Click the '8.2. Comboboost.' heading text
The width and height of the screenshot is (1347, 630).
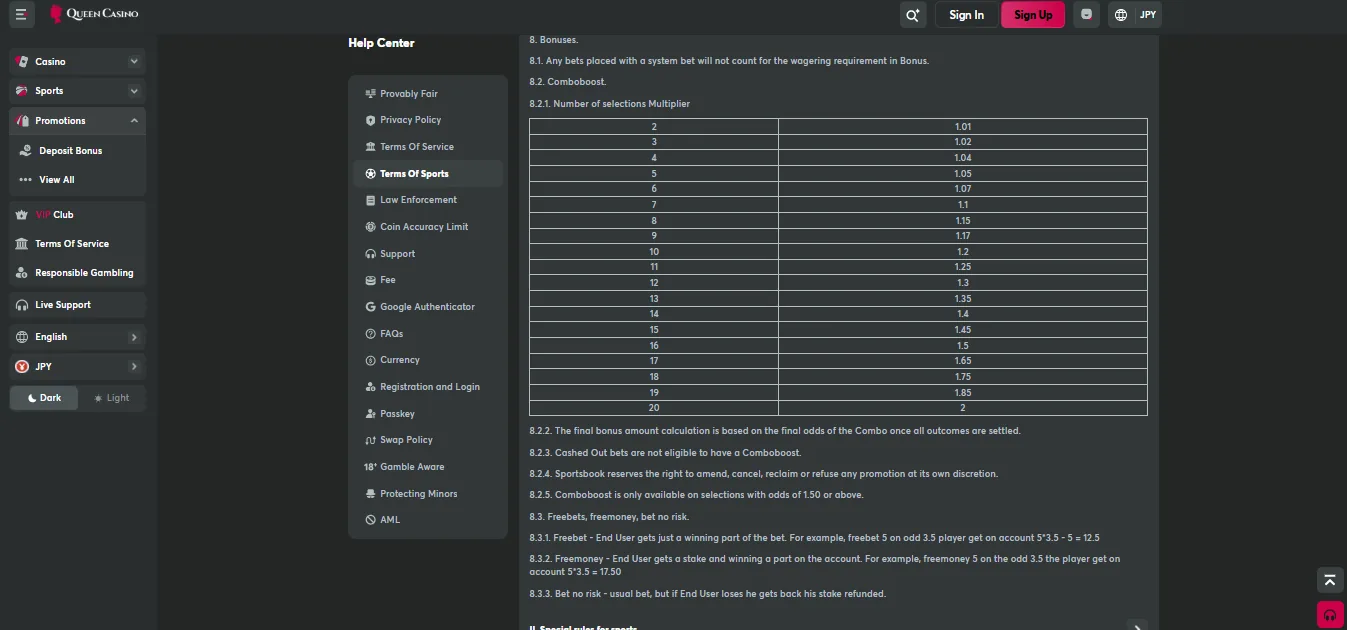(x=568, y=82)
